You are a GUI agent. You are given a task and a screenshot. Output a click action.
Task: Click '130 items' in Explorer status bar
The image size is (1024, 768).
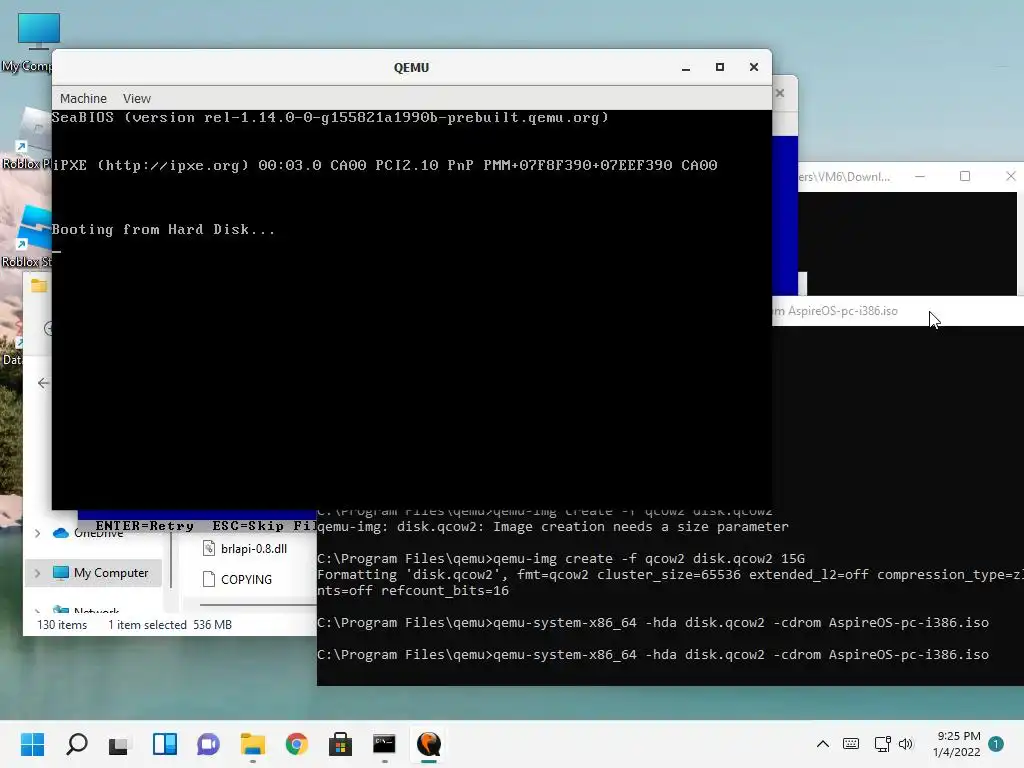[x=62, y=624]
